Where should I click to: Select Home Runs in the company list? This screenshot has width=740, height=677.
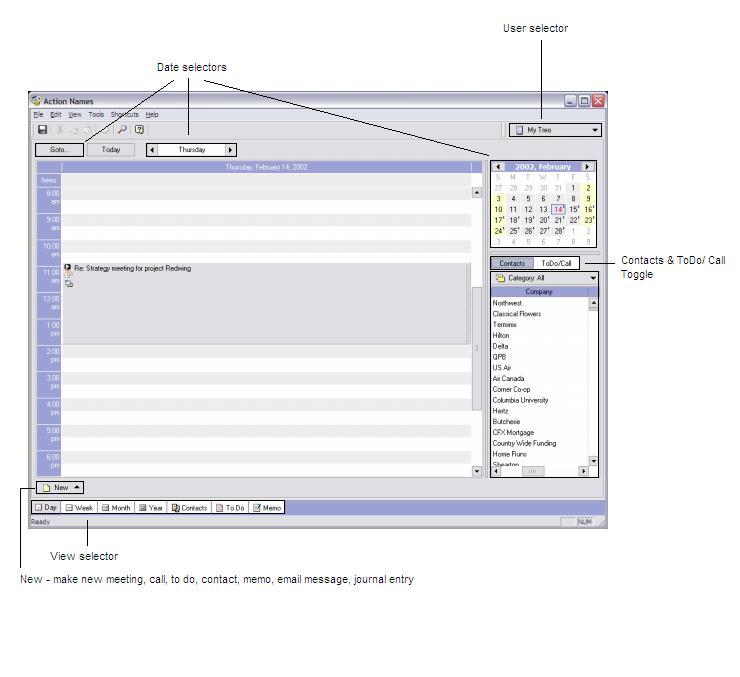point(510,454)
